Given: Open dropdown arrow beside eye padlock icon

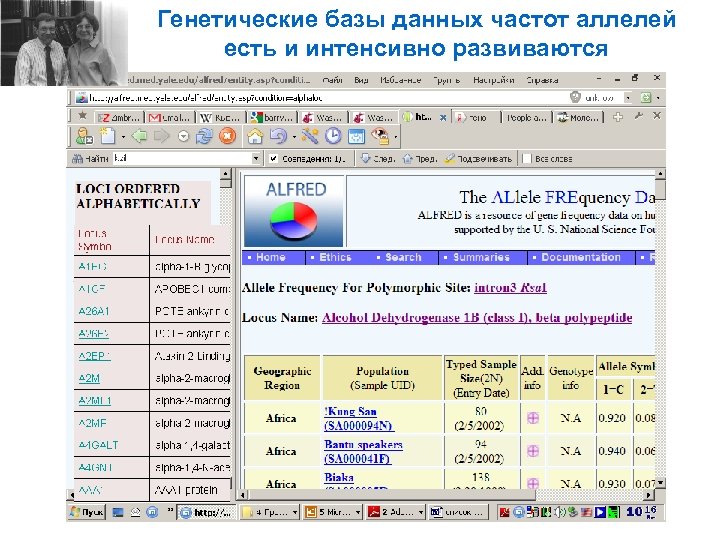Looking at the screenshot, I should [395, 137].
